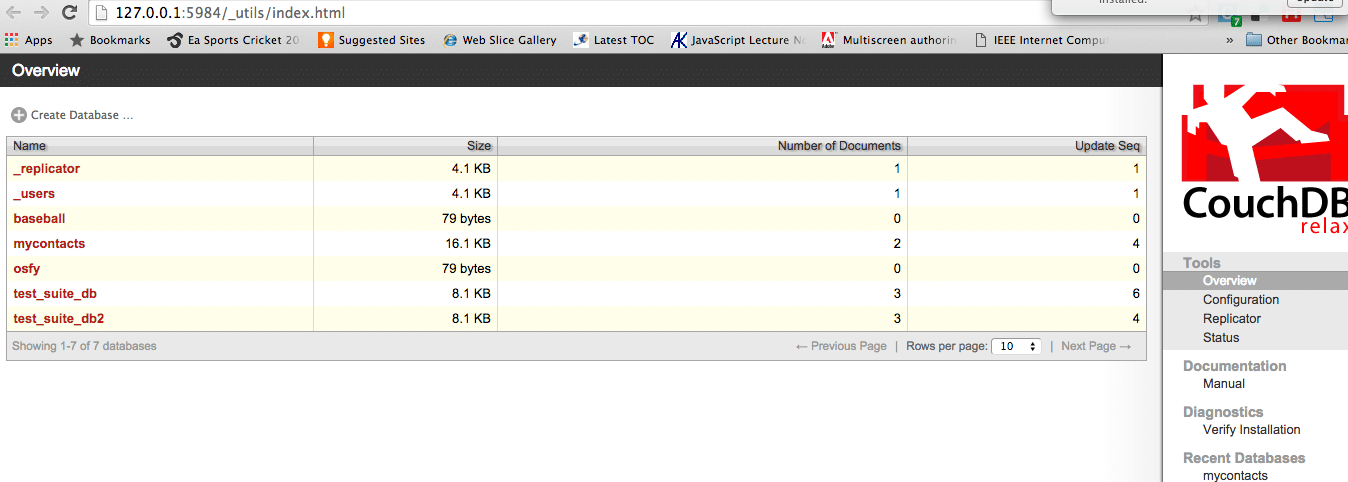The image size is (1348, 482).
Task: Sort by Number of Documents header
Action: pyautogui.click(x=702, y=146)
